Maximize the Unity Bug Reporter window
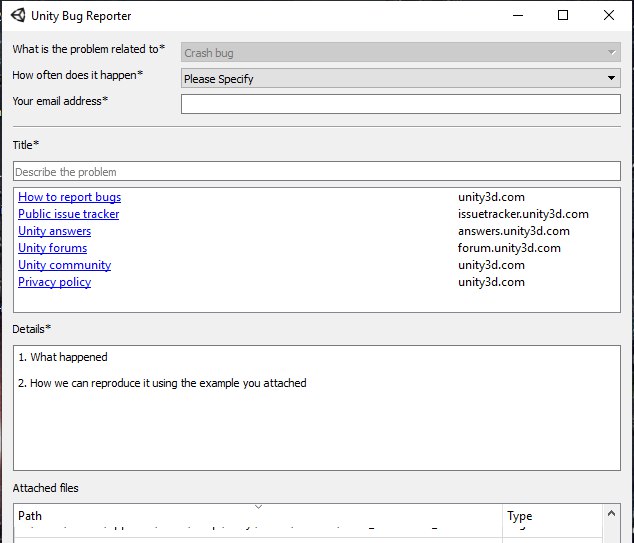This screenshot has height=543, width=634. coord(563,15)
